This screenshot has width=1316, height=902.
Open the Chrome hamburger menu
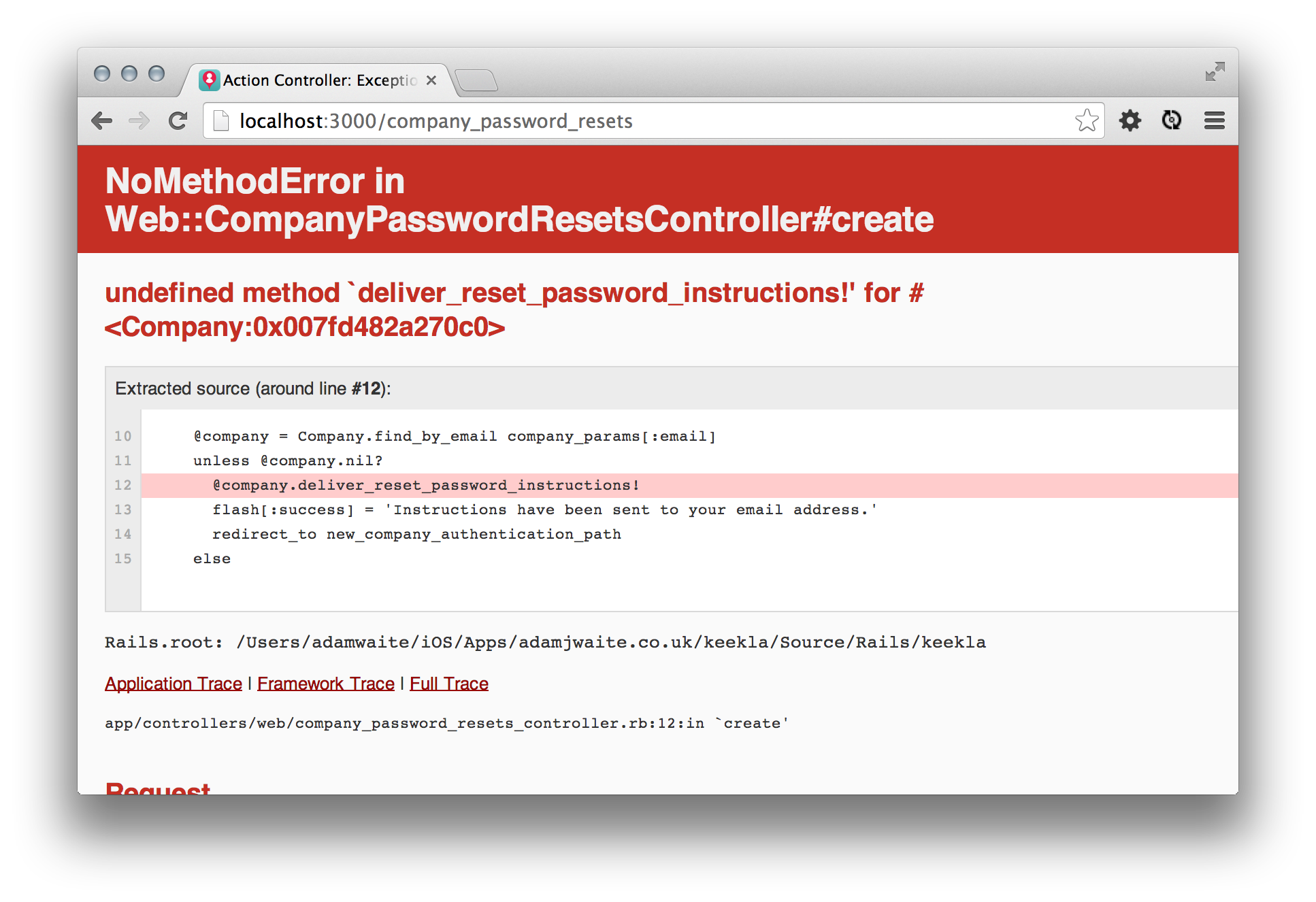point(1215,121)
